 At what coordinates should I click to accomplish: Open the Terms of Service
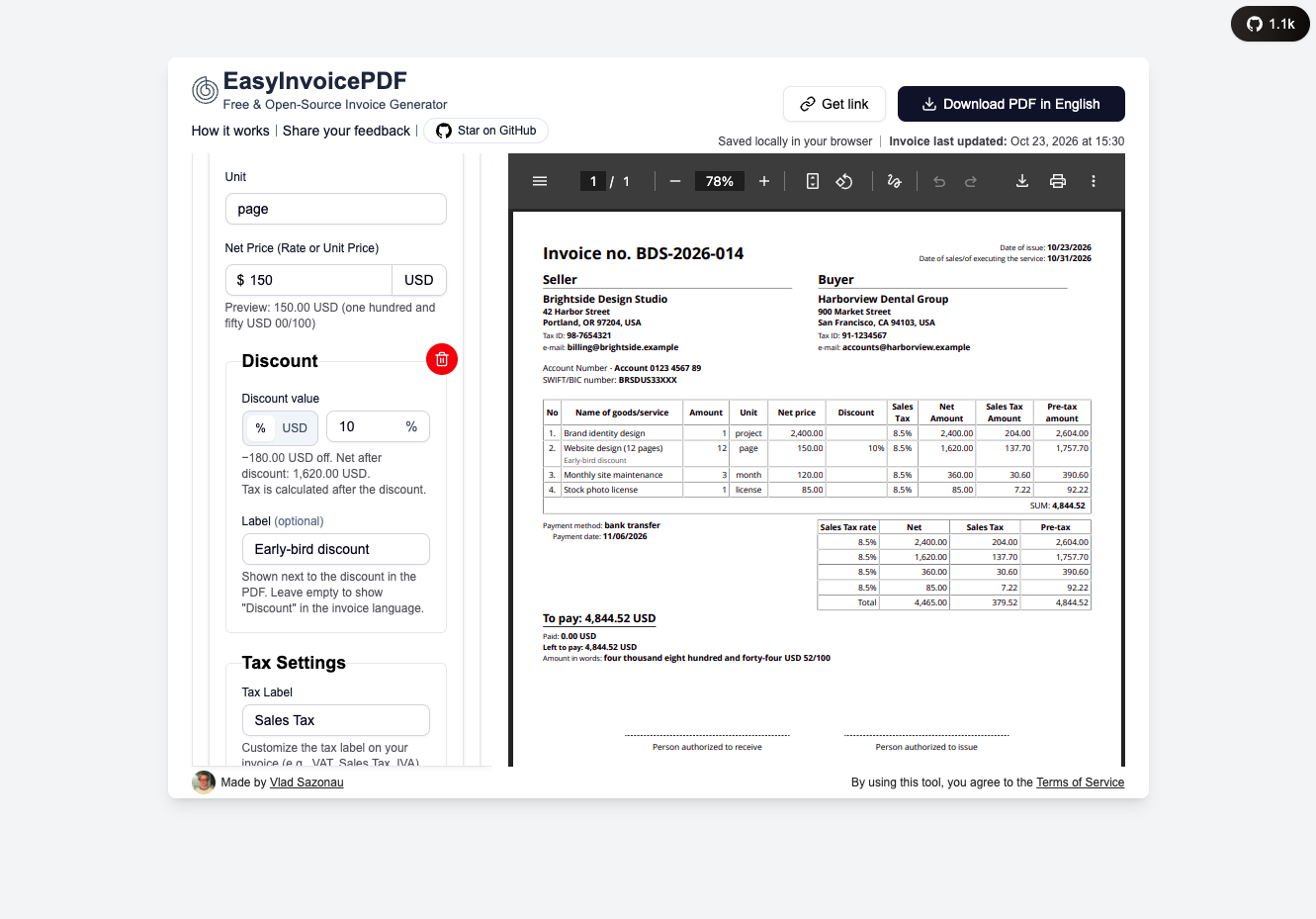1080,782
